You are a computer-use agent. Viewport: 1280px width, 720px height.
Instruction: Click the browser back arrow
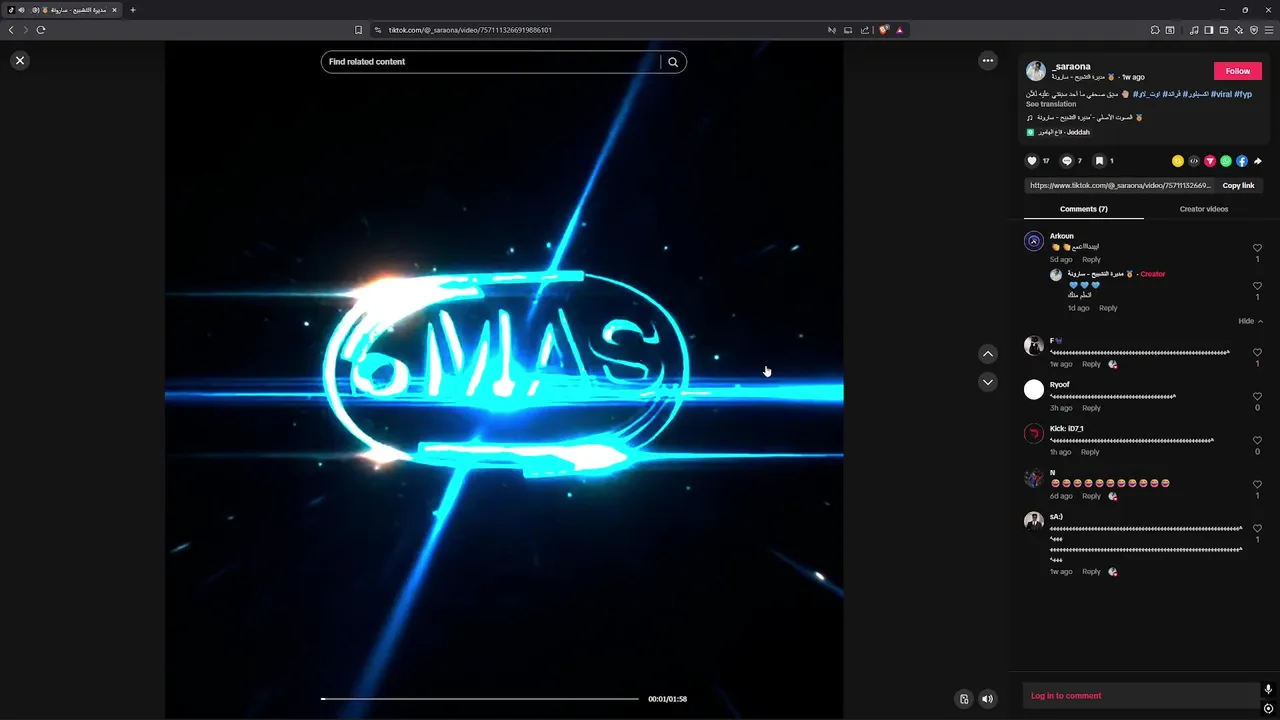(11, 30)
